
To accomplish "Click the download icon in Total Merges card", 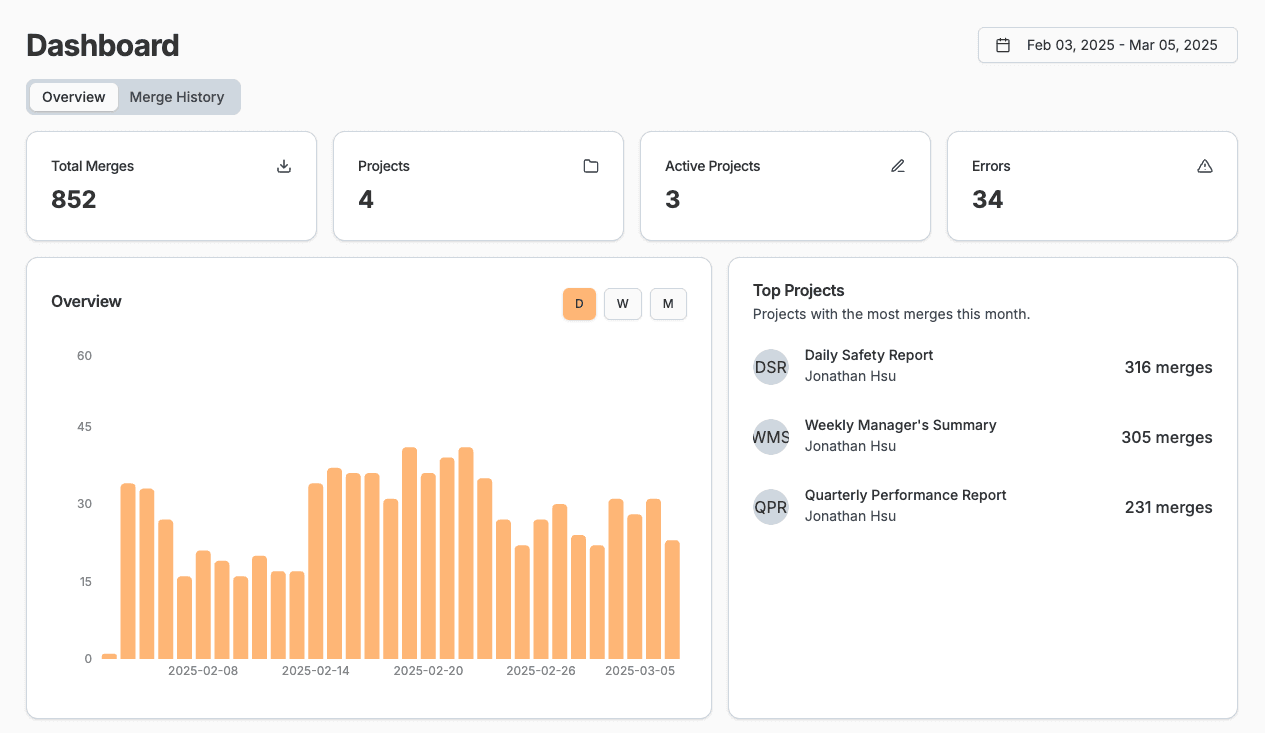I will pos(284,166).
